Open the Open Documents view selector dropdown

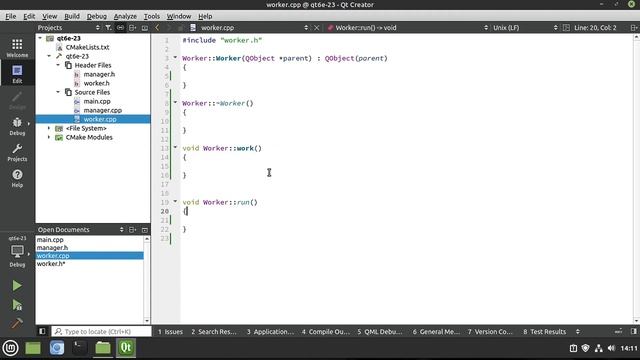point(80,230)
